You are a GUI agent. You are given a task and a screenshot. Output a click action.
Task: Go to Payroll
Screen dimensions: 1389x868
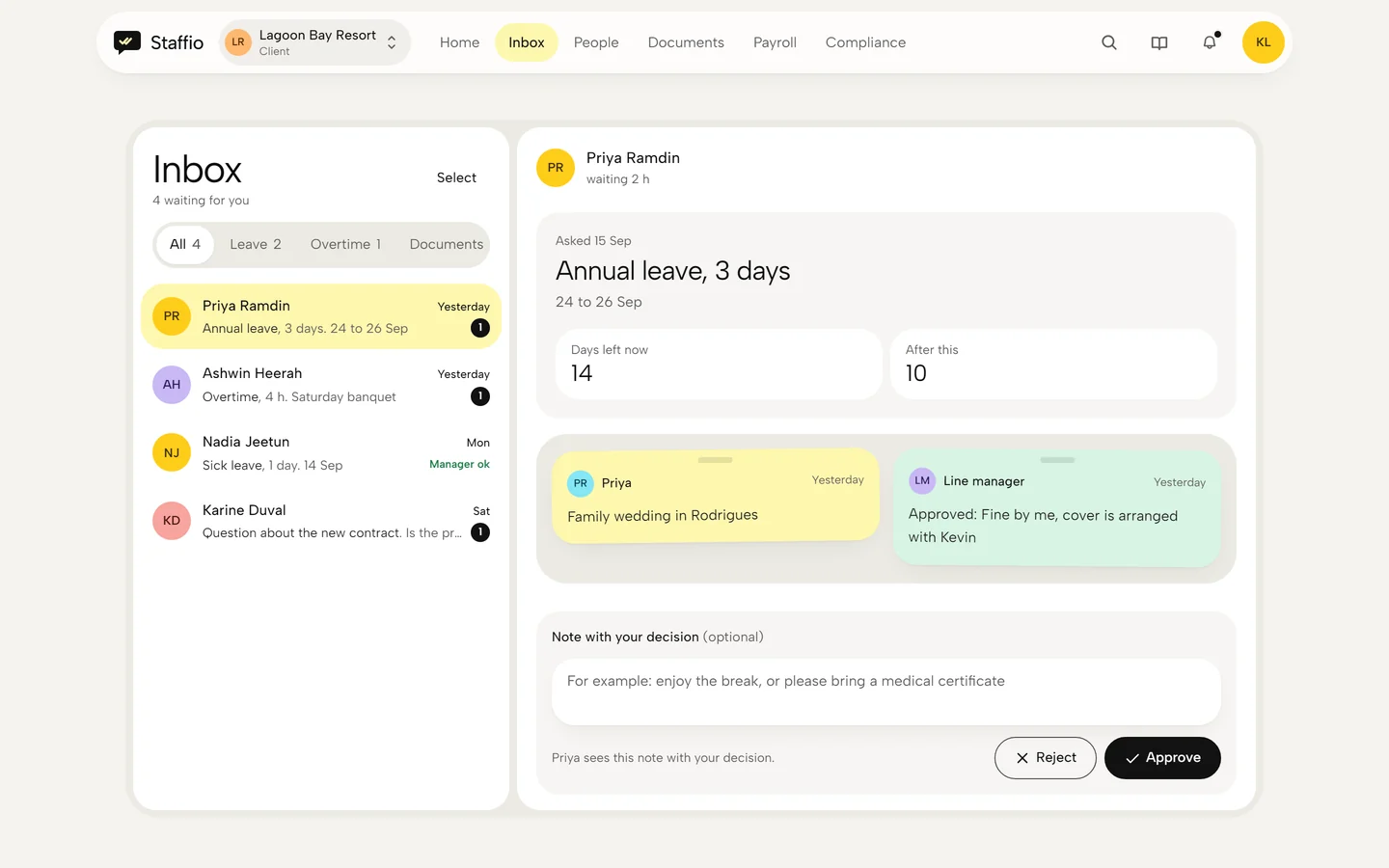pyautogui.click(x=775, y=42)
